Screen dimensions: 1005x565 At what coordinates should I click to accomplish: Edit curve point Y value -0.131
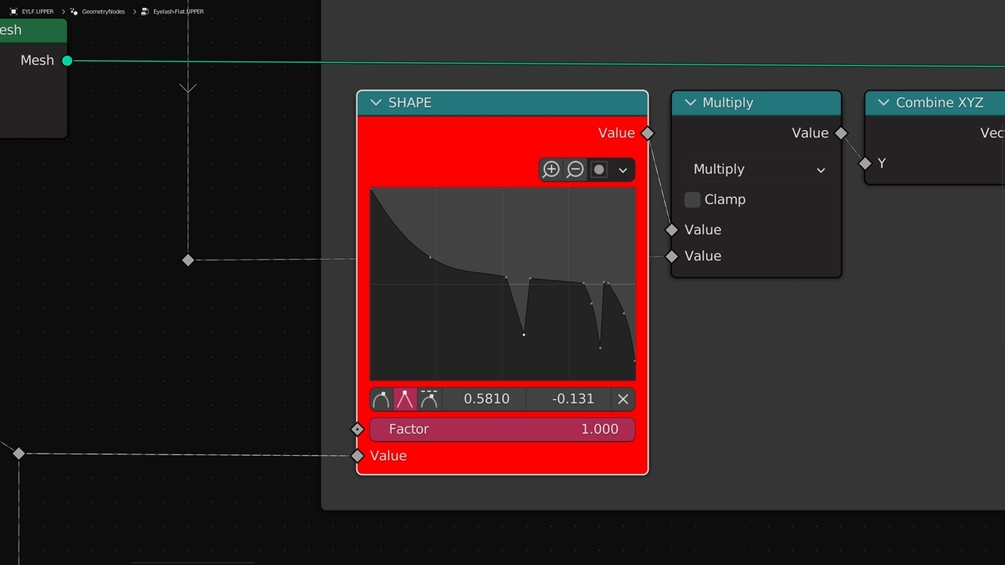click(570, 399)
